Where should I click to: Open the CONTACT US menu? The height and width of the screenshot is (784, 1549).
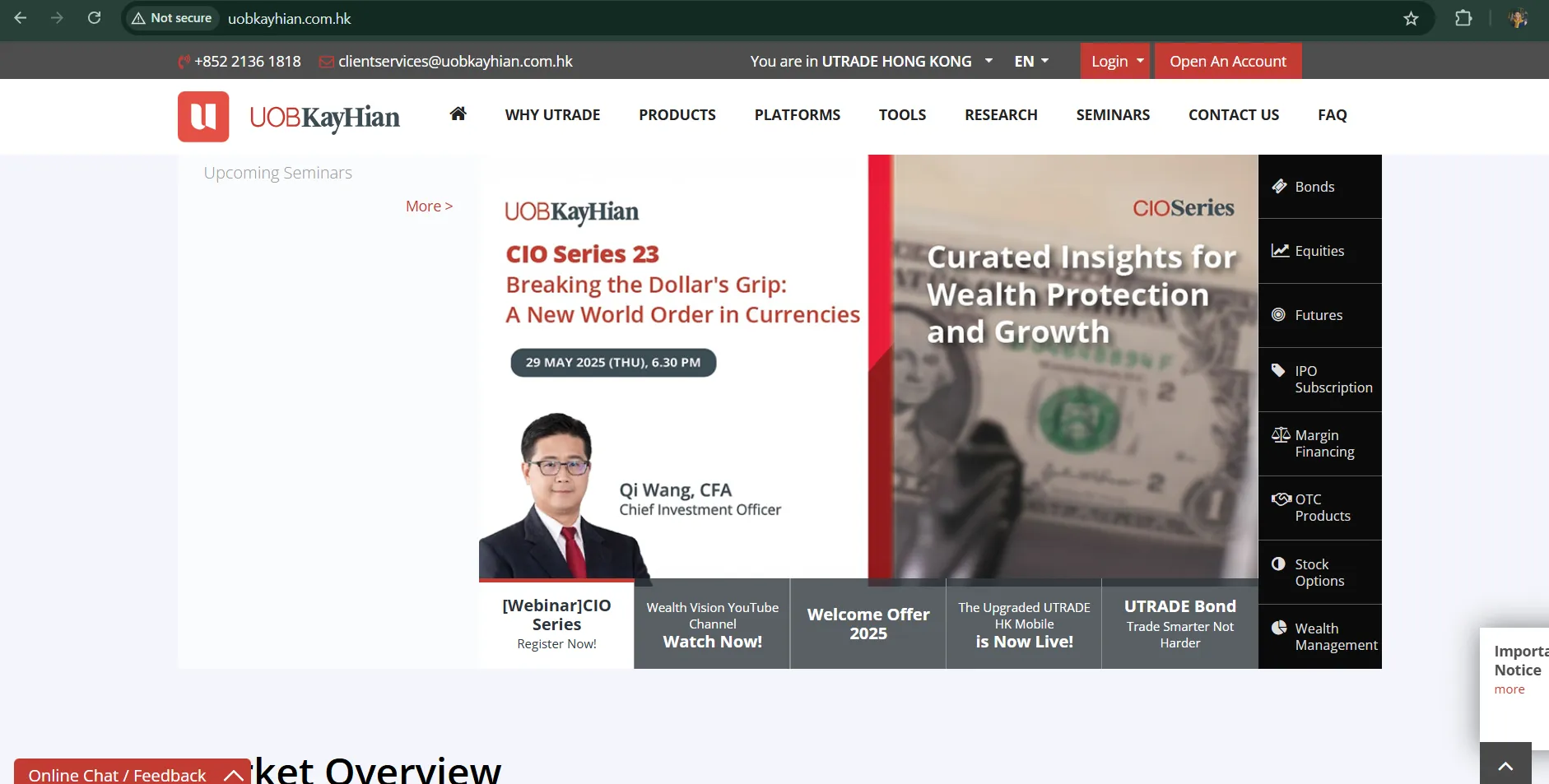tap(1234, 115)
